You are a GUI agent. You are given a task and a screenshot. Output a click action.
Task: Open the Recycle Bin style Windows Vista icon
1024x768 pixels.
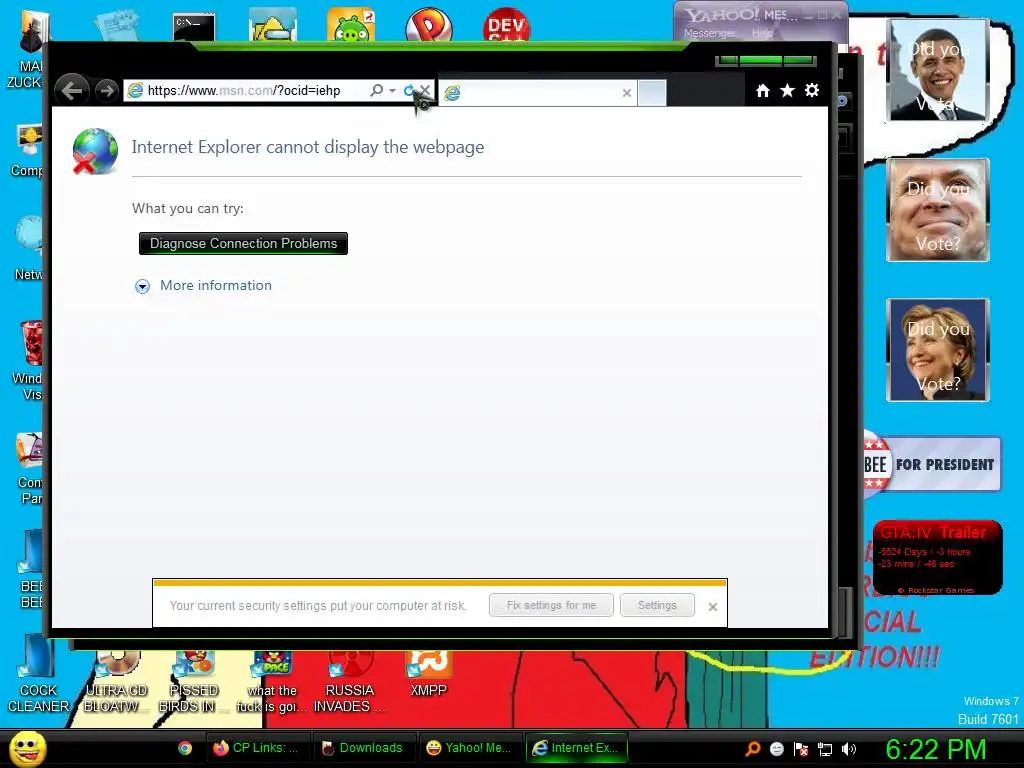tap(27, 360)
